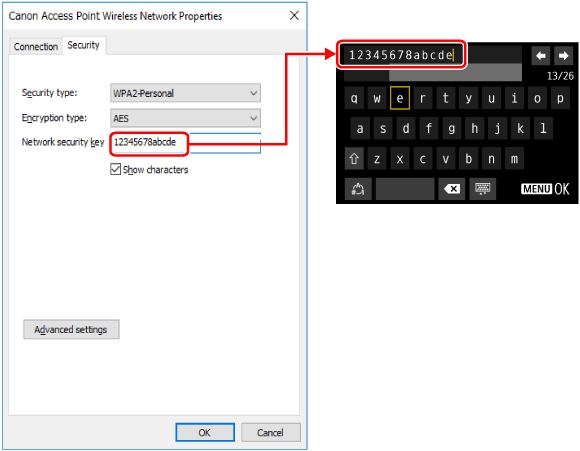Tap the space bar on keyboard
Screen dimensions: 580x451
(405, 189)
